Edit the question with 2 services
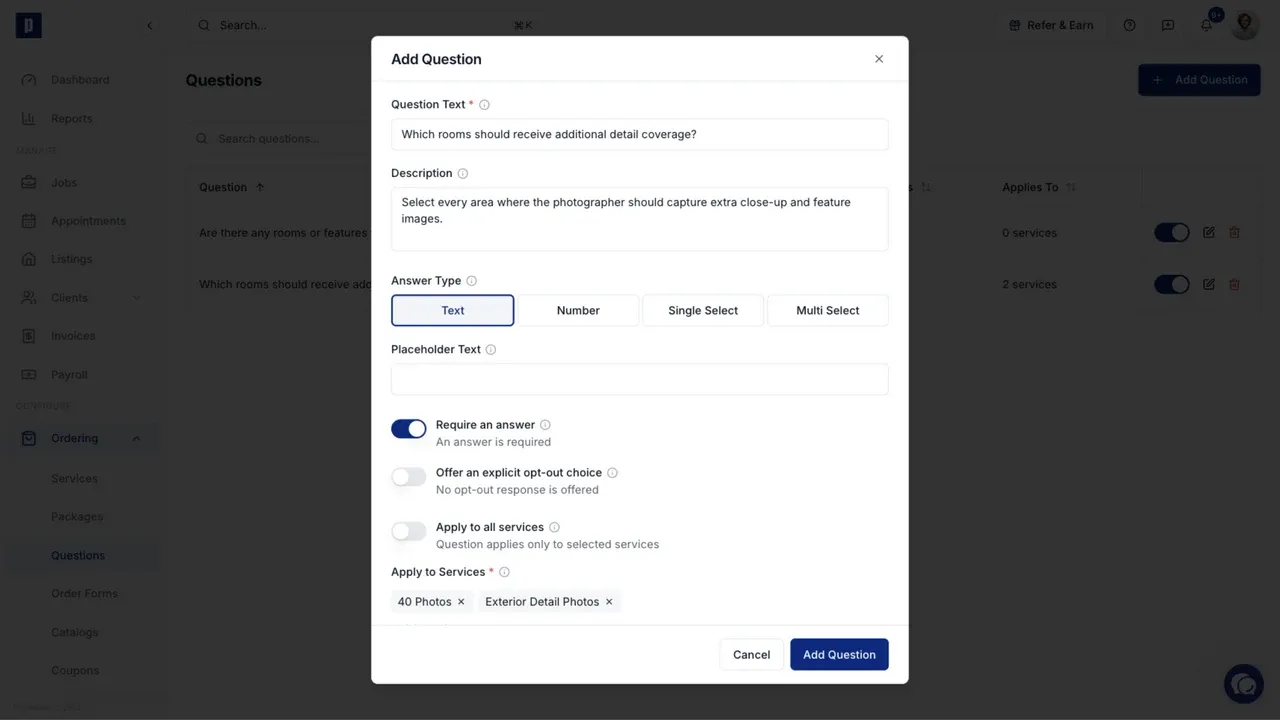1280x720 pixels. click(x=1209, y=284)
